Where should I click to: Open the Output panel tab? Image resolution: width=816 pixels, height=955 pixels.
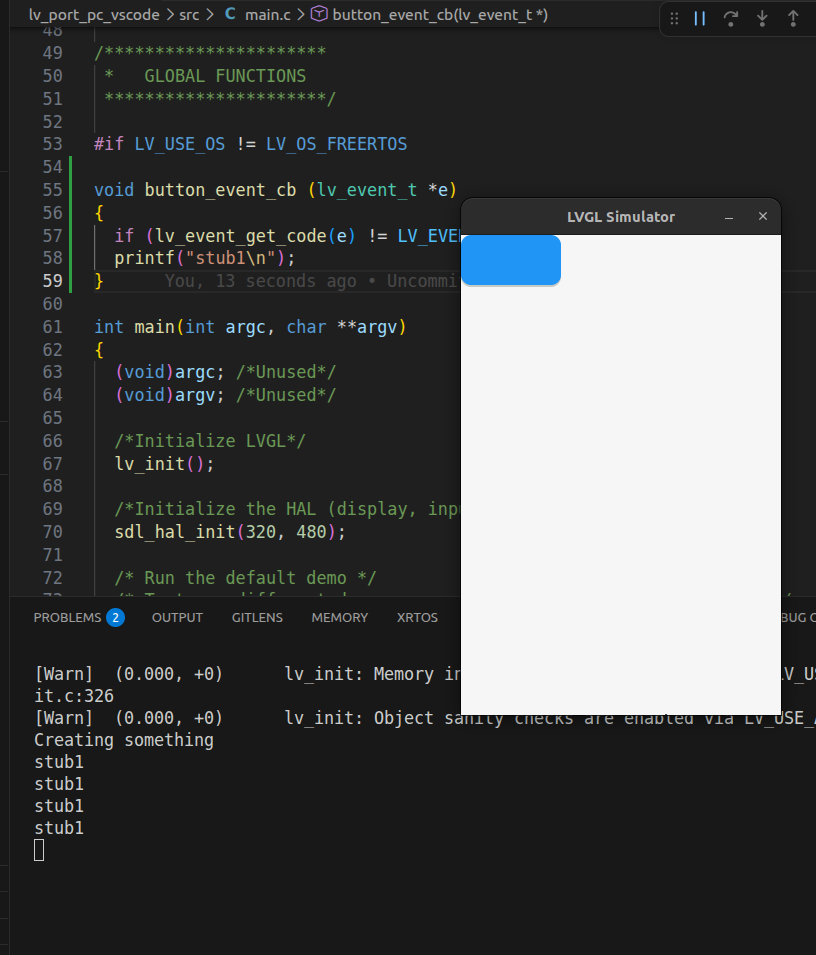click(x=177, y=617)
